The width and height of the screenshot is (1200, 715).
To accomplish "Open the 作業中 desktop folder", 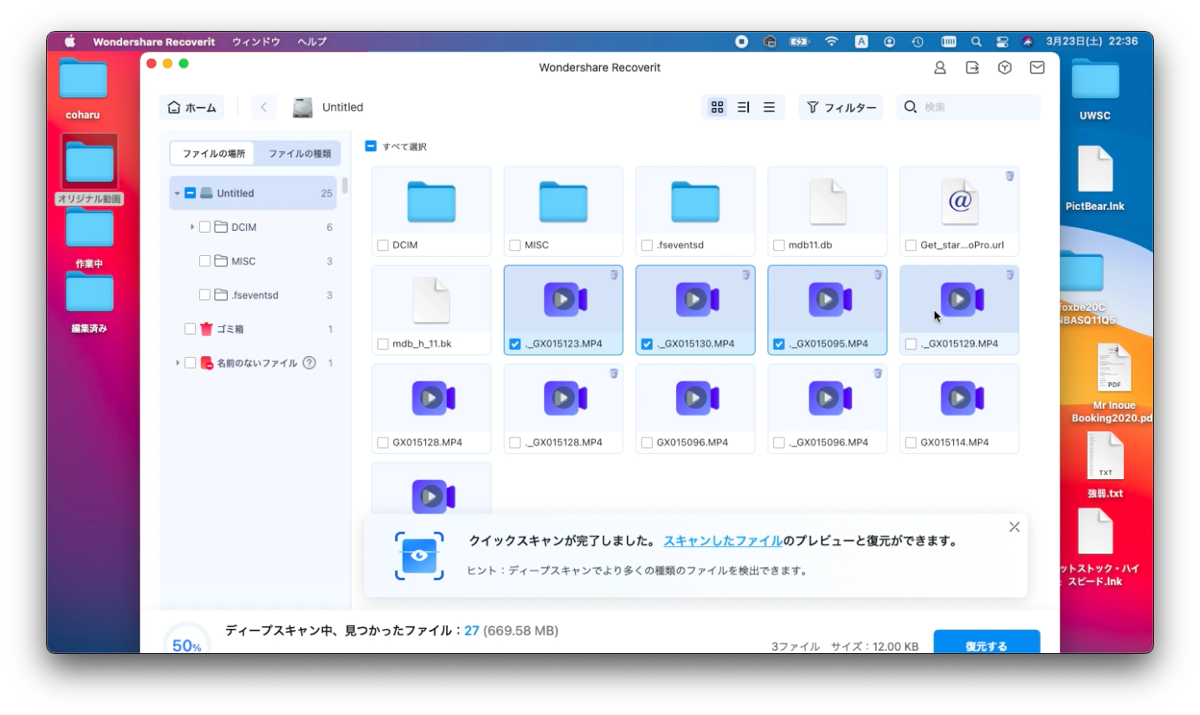I will (x=90, y=228).
